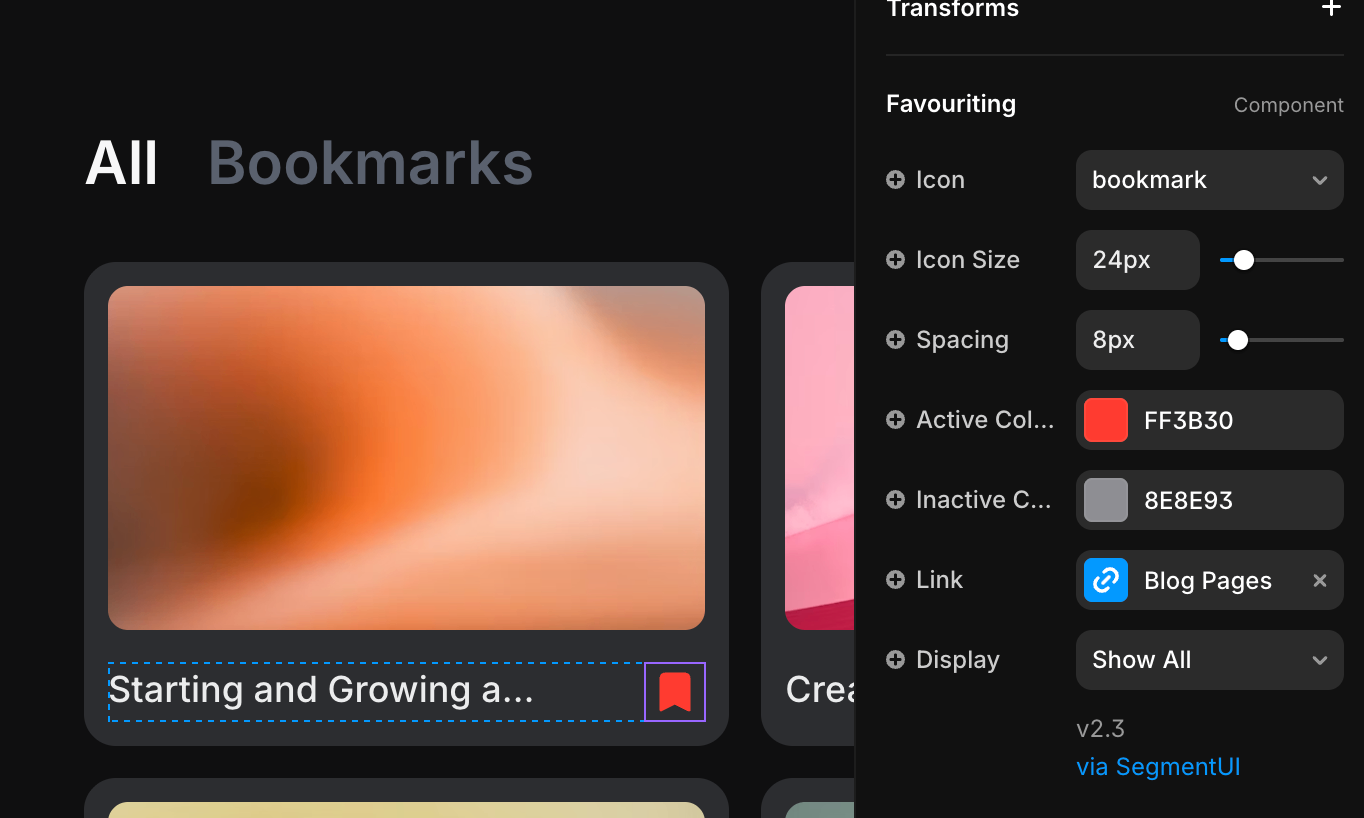Click the 8E8E93 inactive color swatch
Viewport: 1364px width, 818px height.
[x=1106, y=500]
